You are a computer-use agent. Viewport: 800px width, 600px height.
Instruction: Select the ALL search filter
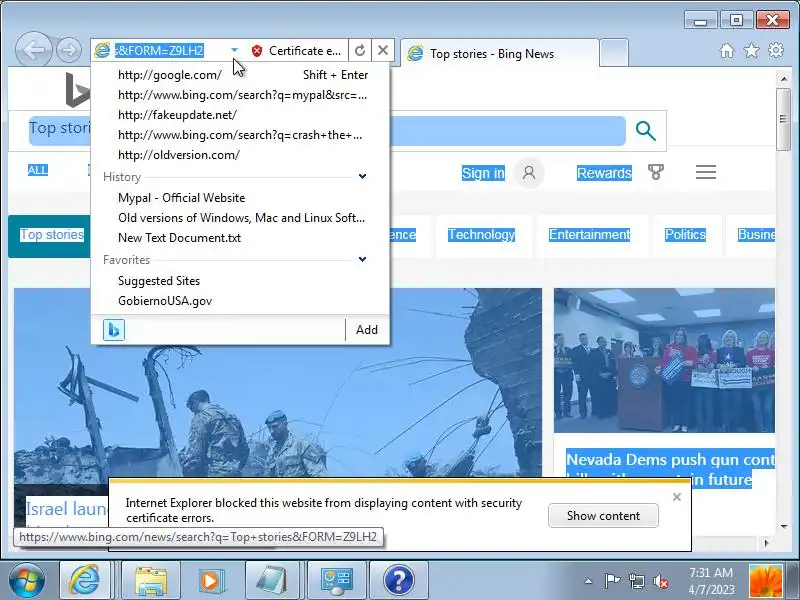(38, 170)
